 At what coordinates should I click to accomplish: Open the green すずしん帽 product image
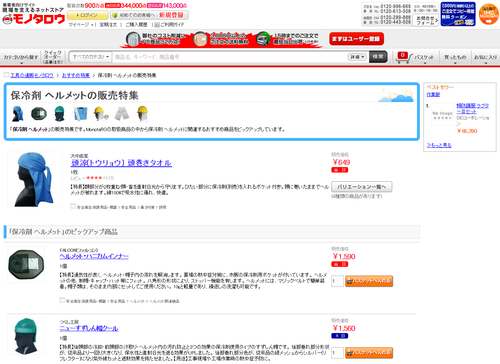pos(26,336)
